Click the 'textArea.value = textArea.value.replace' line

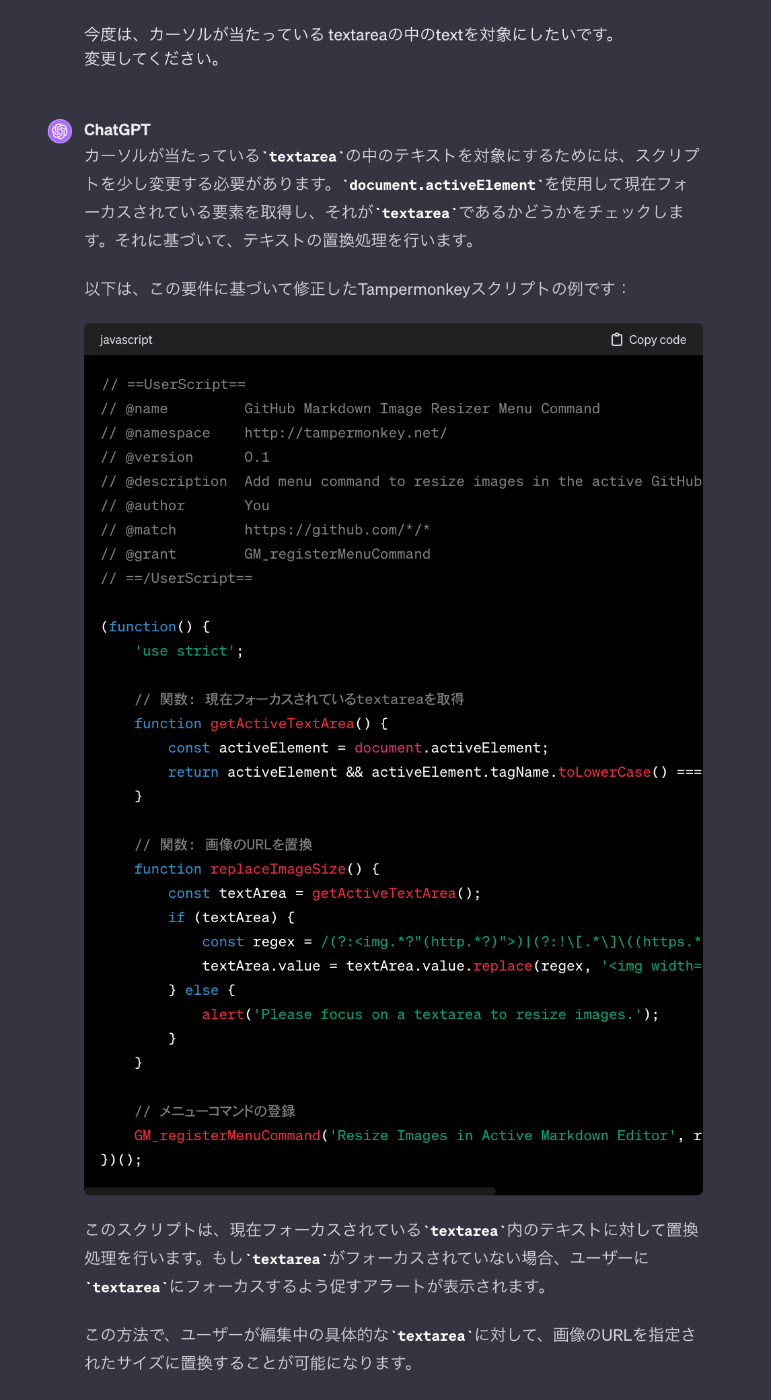[452, 966]
